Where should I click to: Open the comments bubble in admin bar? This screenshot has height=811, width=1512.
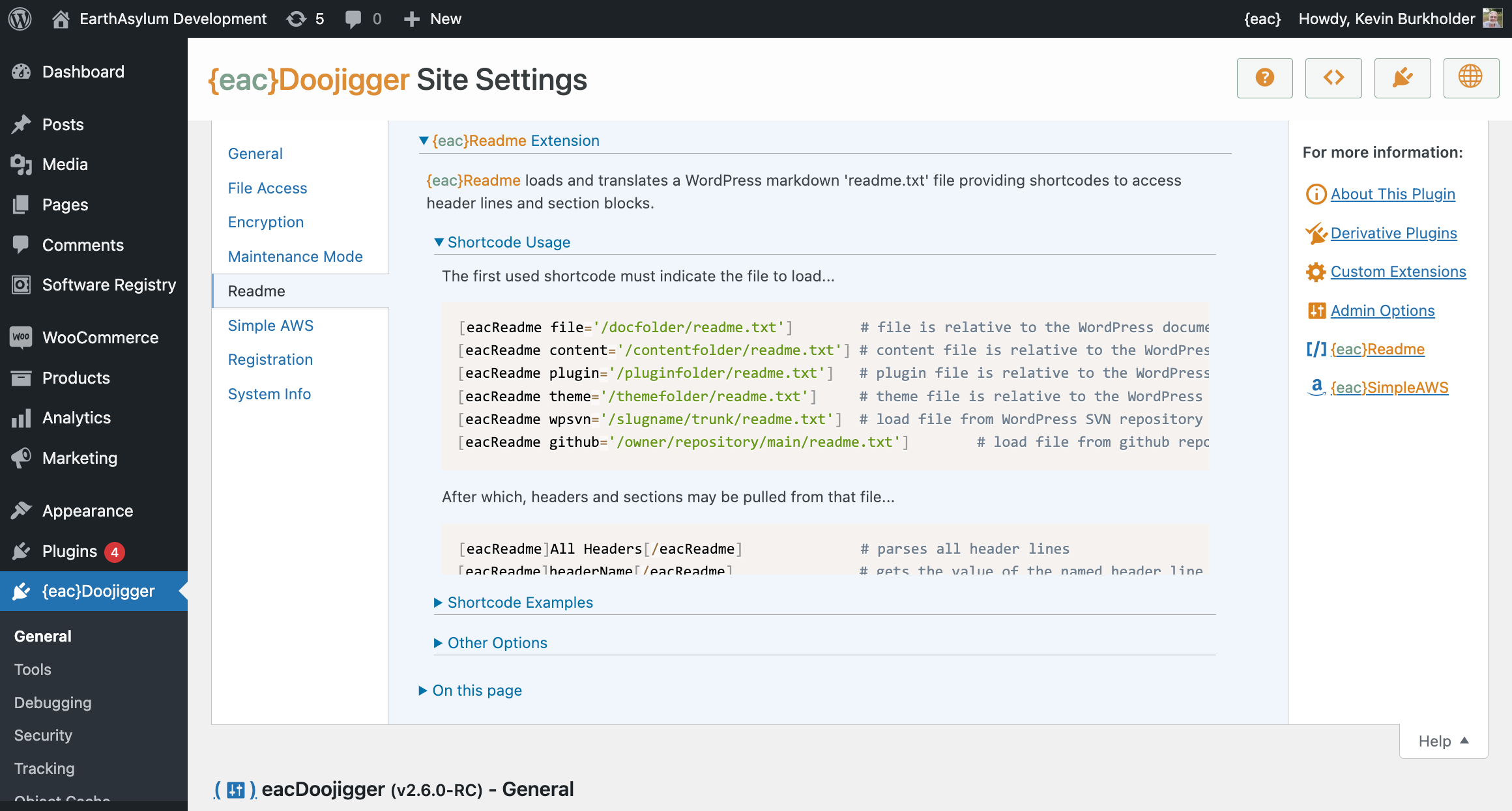[363, 19]
